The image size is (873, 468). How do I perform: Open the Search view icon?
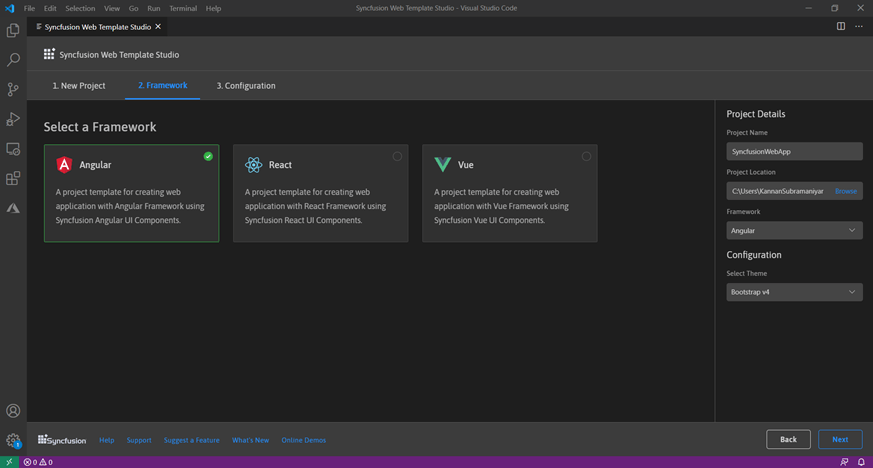point(13,60)
